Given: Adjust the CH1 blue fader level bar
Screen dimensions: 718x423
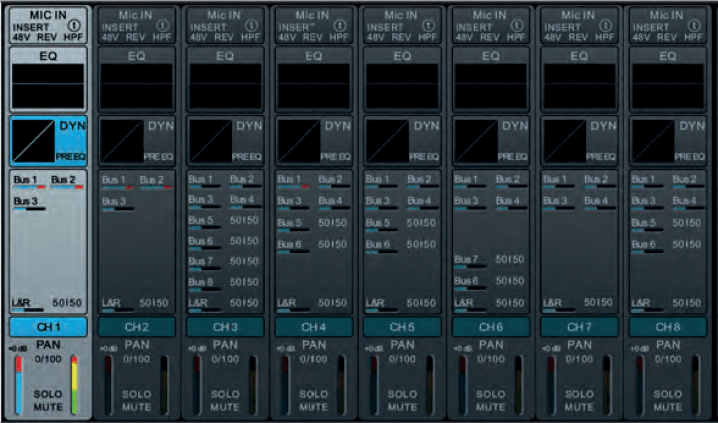Looking at the screenshot, I should pyautogui.click(x=19, y=385).
